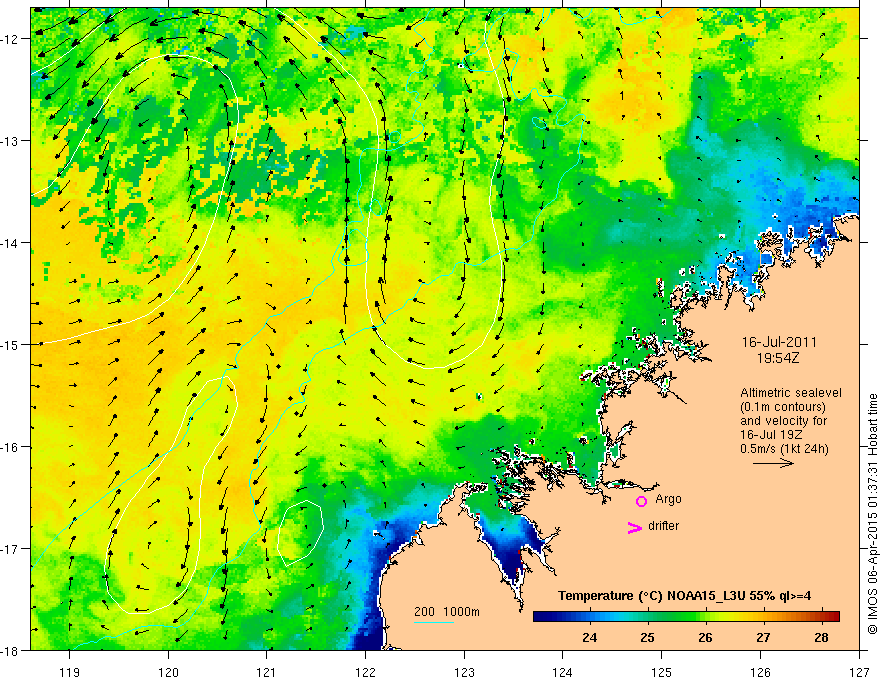Click the 'and velocity for' caption line
This screenshot has width=880, height=680.
[783, 421]
